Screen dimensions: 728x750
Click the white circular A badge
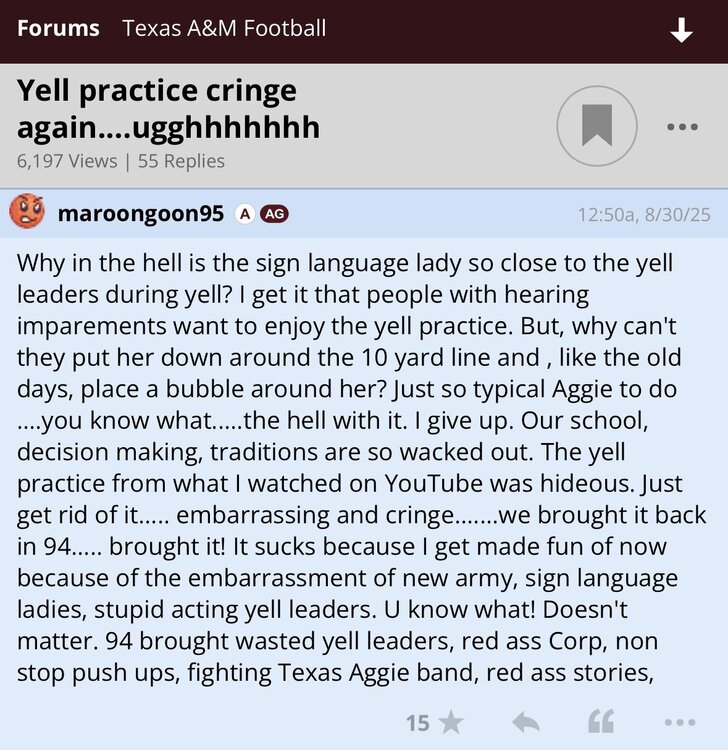[x=244, y=214]
